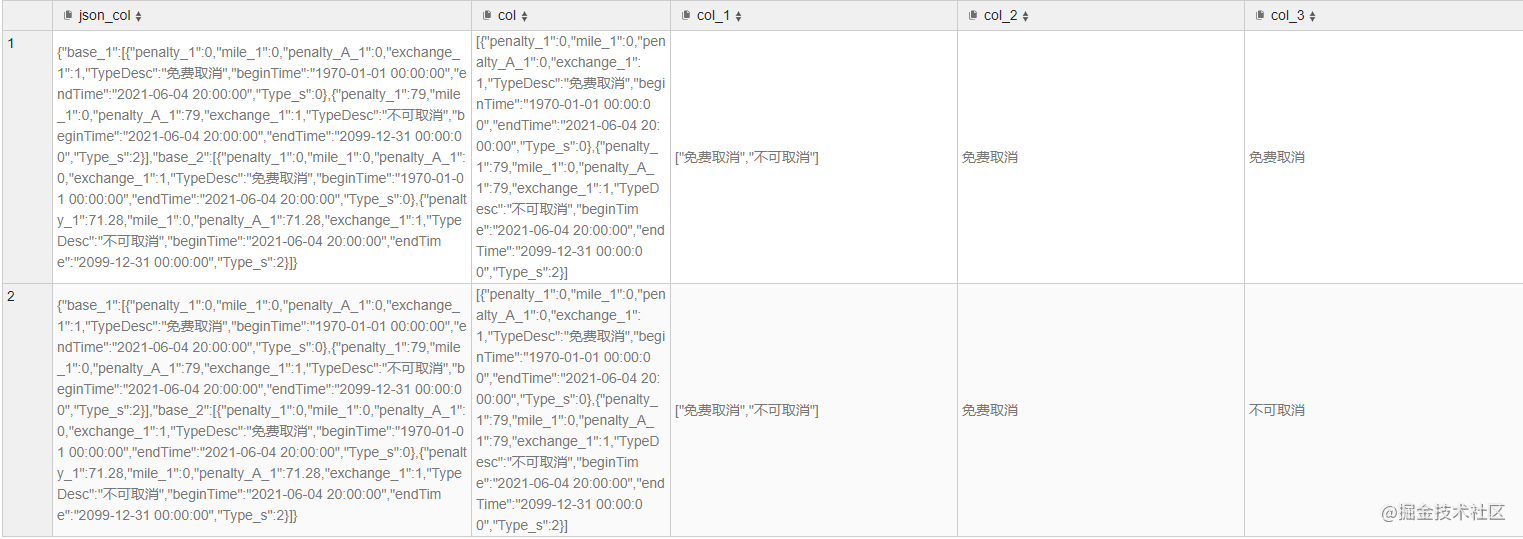Select the col_2 header label
This screenshot has width=1523, height=539.
pyautogui.click(x=1001, y=16)
